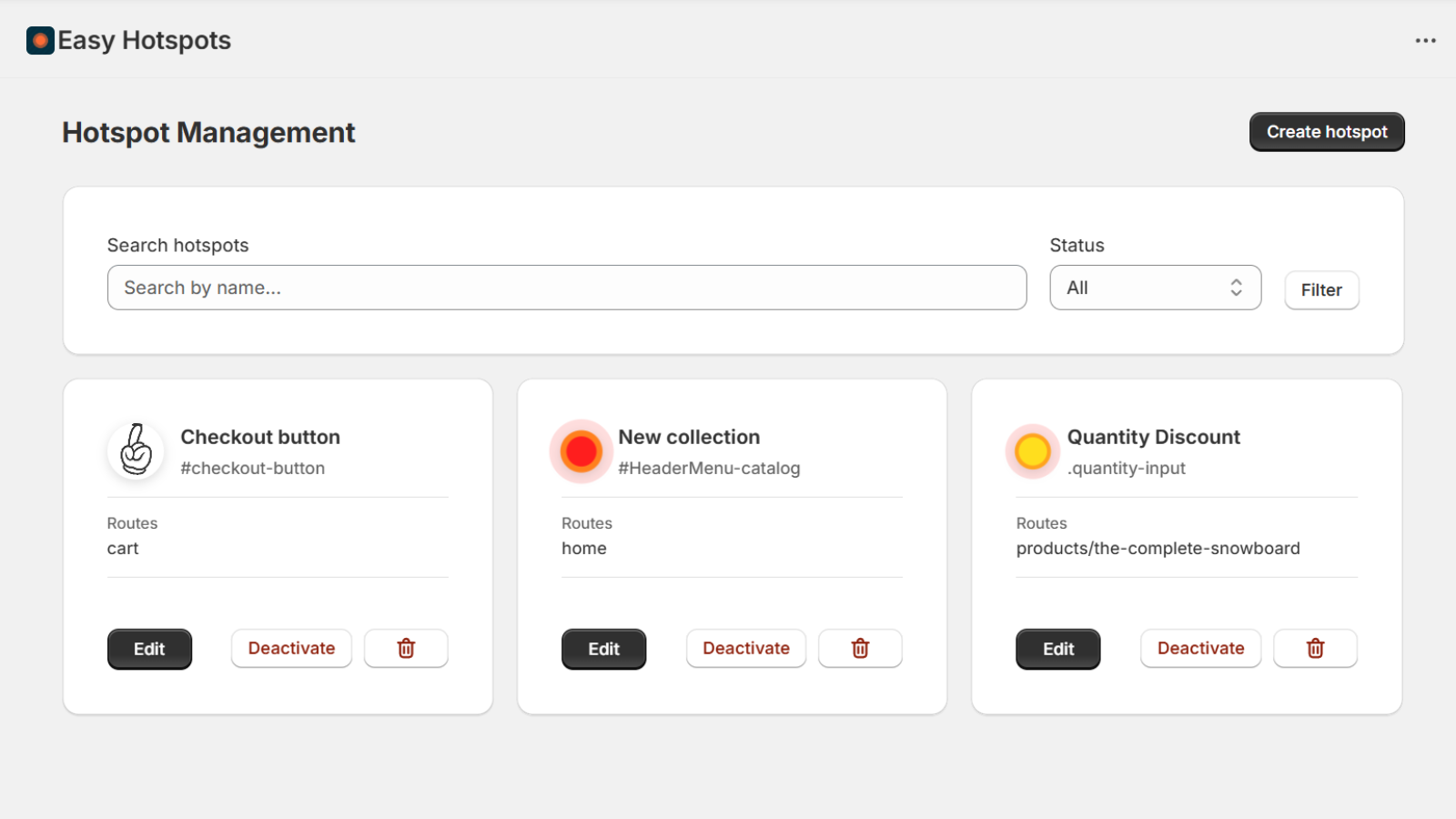
Task: Focus the Search by name input field
Action: click(567, 288)
